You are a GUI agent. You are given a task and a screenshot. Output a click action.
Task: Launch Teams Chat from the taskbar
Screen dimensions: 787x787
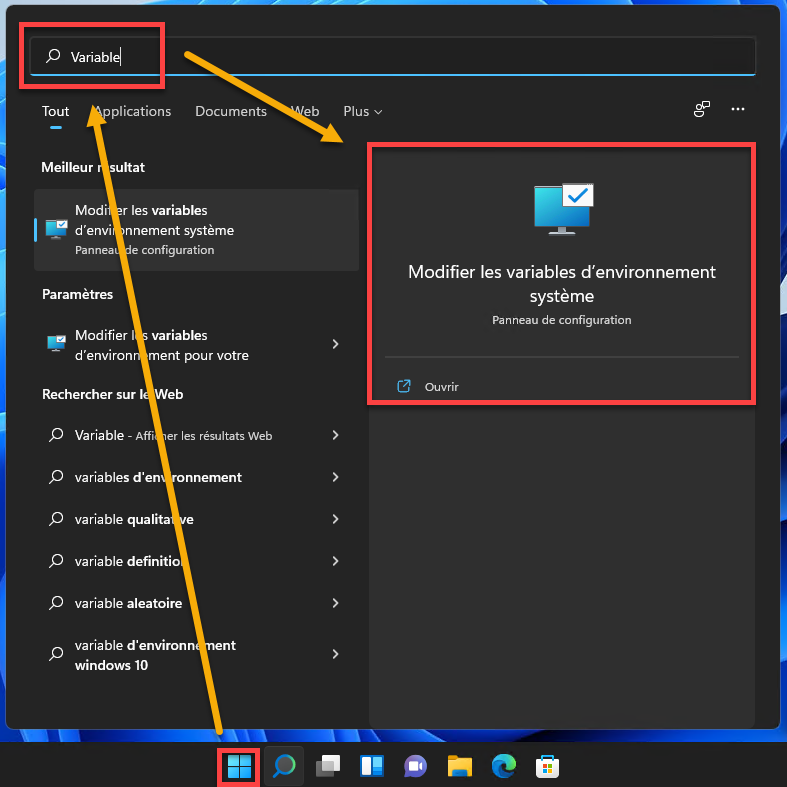click(415, 766)
